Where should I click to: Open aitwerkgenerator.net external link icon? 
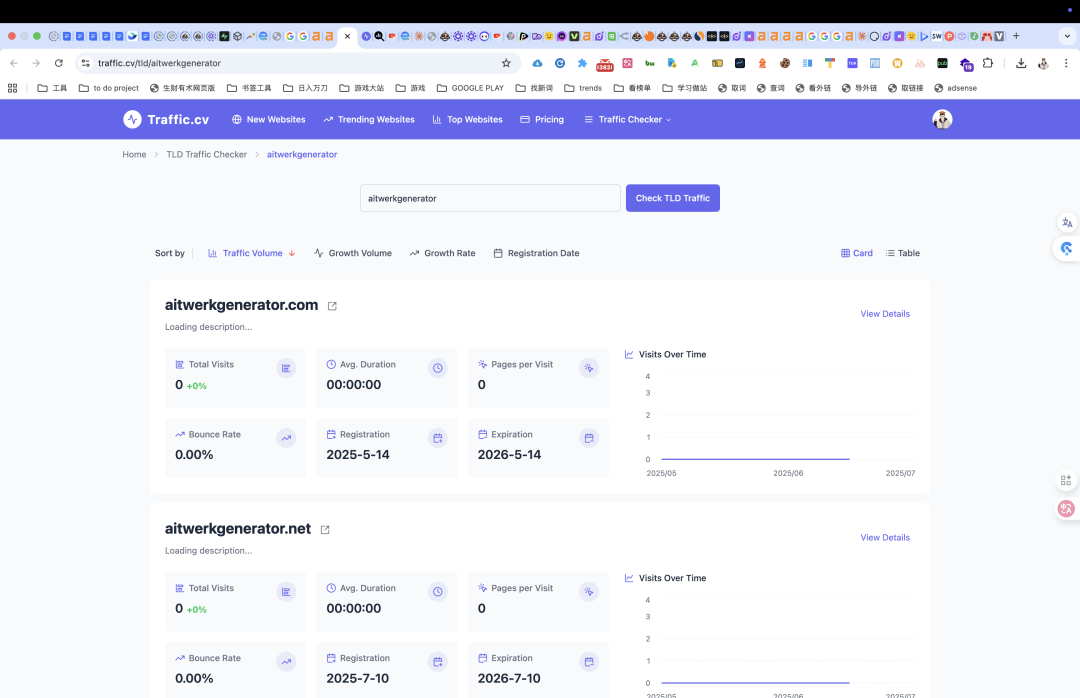325,530
